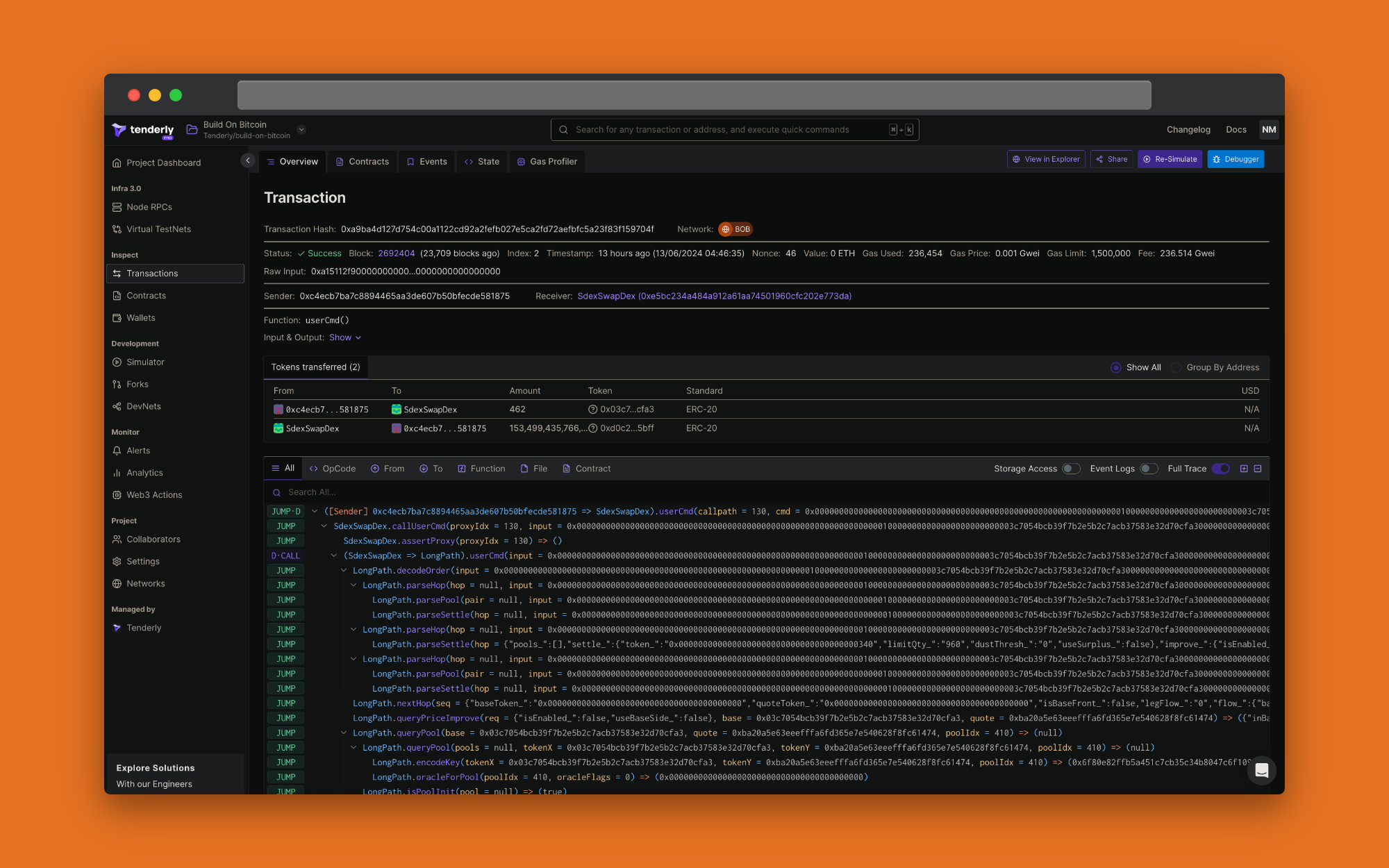1389x868 pixels.
Task: Click the Tenderly logo icon
Action: 119,130
